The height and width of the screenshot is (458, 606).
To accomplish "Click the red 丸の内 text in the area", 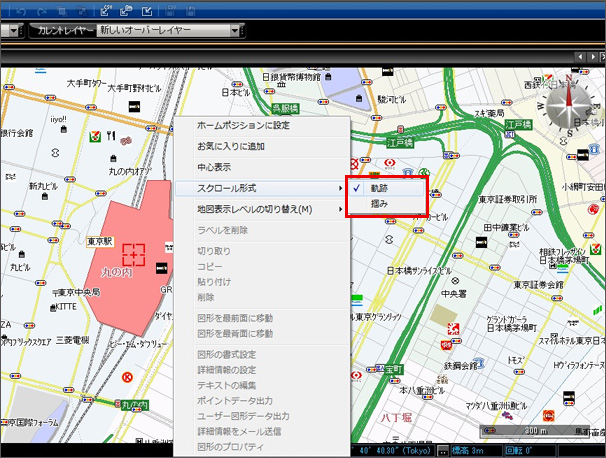I will 117,272.
